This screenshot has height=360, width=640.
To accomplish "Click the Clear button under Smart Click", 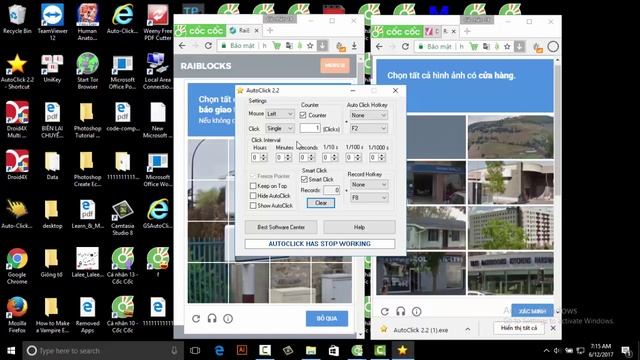I will click(321, 203).
